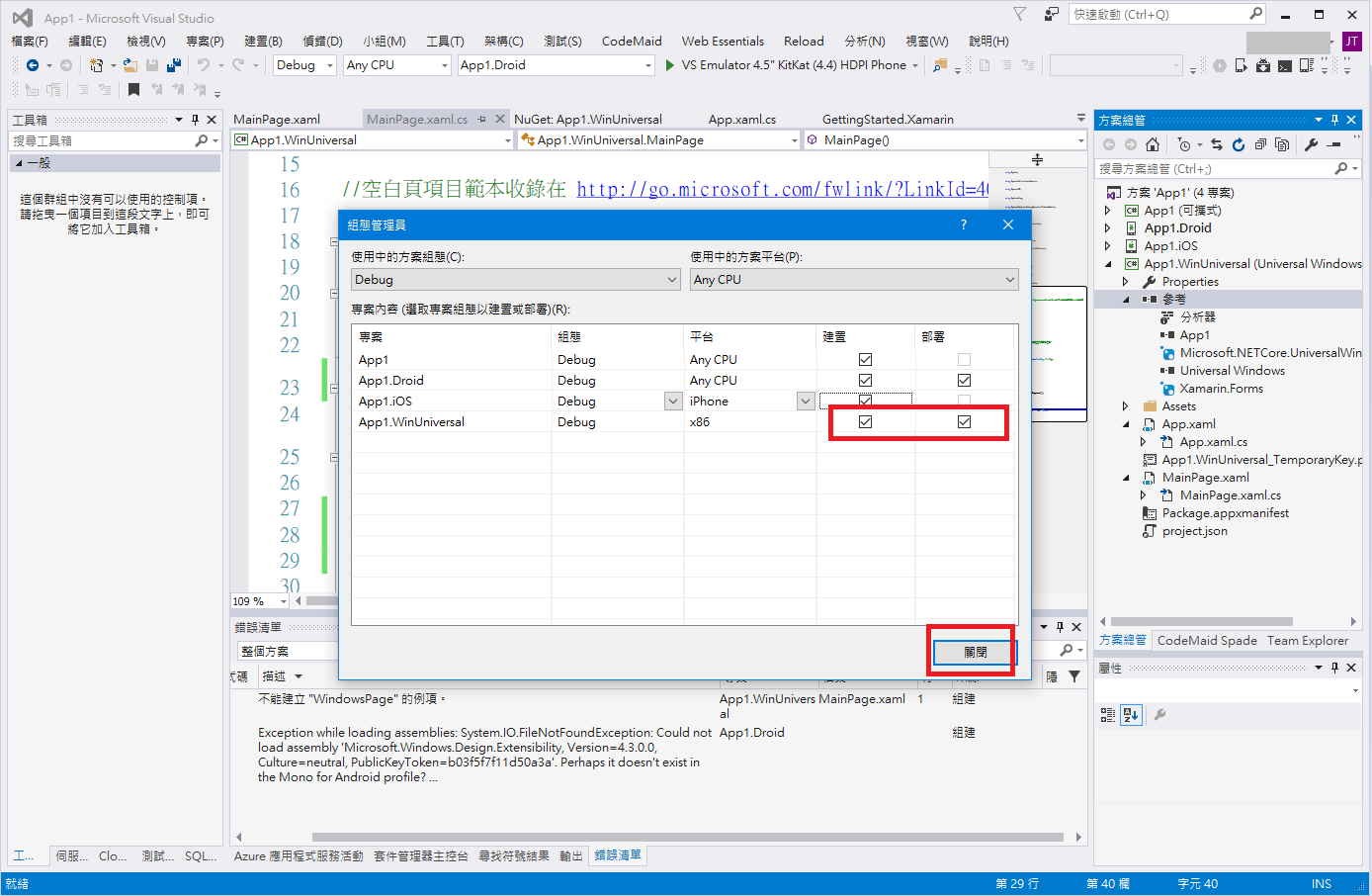Viewport: 1372px width, 896px height.
Task: Click Solution Explorer refresh icon
Action: (x=1239, y=144)
